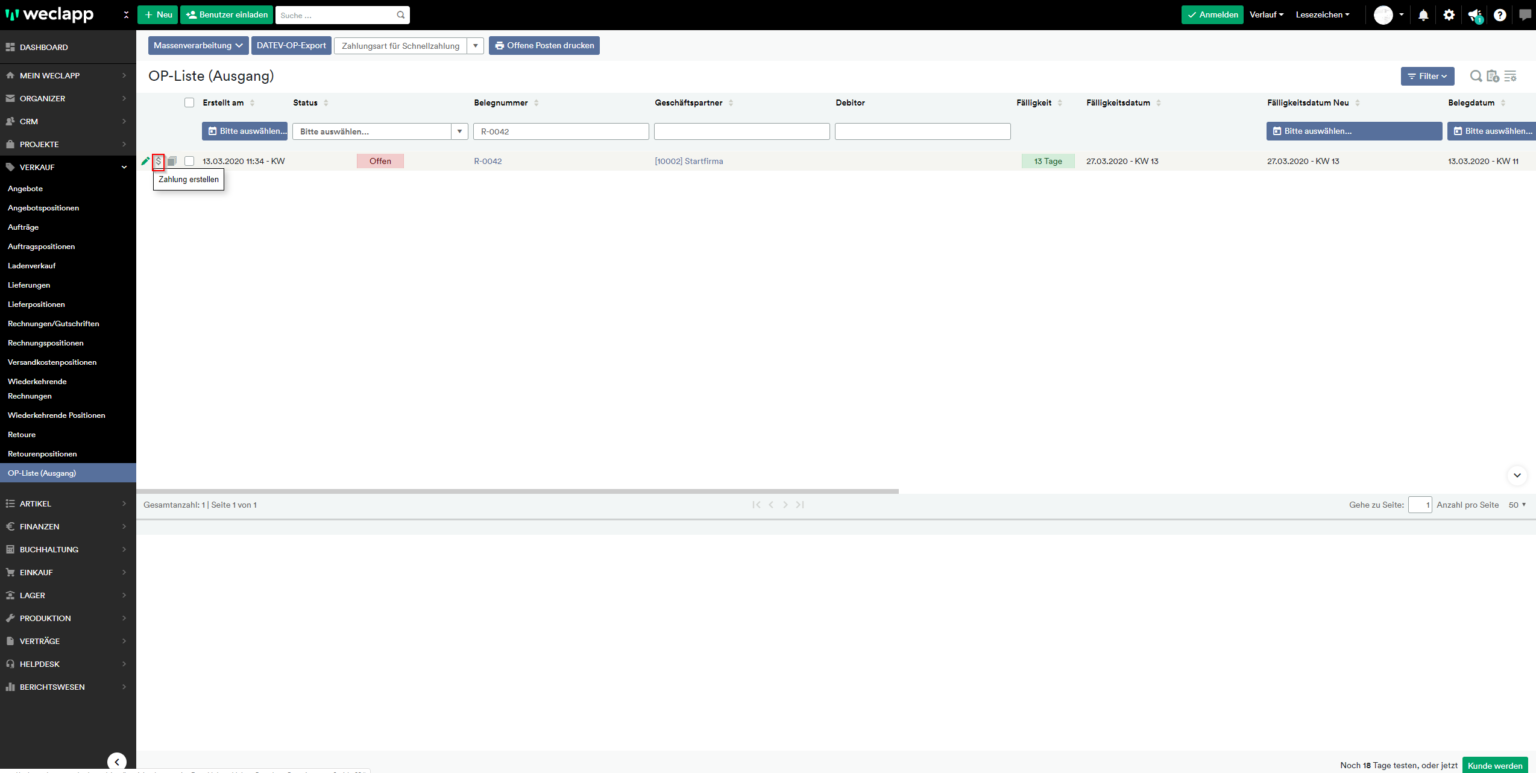The height and width of the screenshot is (773, 1536).
Task: Click the Offen status badge
Action: [380, 161]
